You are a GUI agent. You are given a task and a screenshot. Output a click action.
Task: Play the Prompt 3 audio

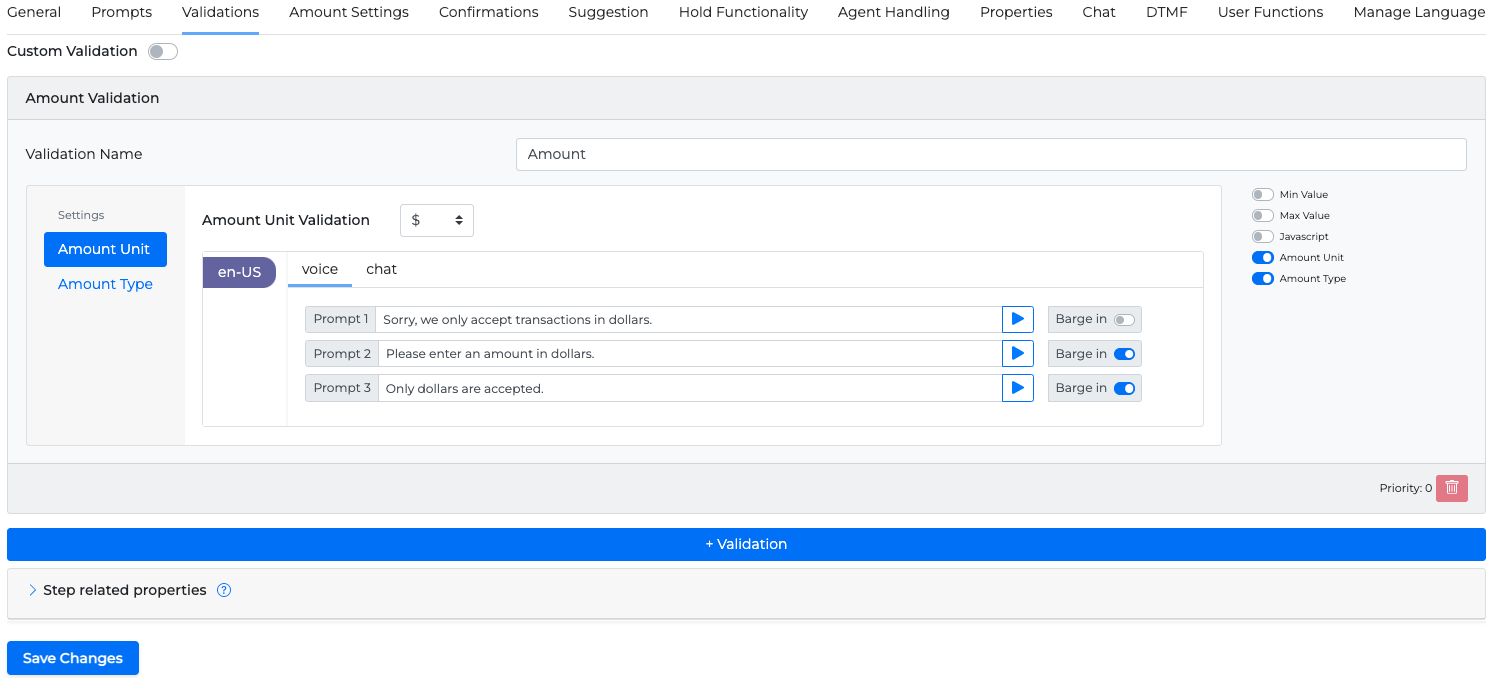1017,388
